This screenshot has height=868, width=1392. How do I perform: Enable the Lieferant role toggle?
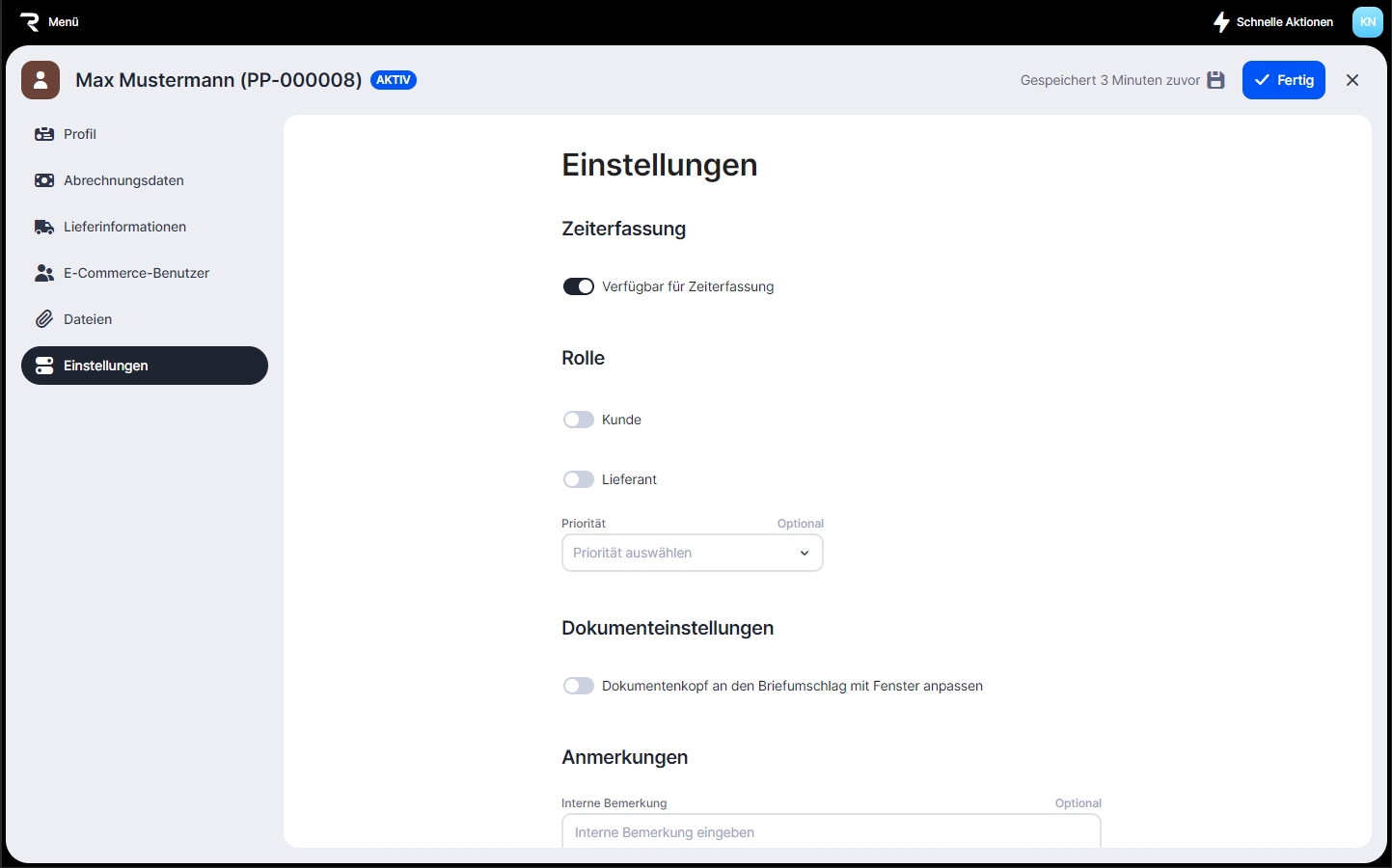coord(579,479)
